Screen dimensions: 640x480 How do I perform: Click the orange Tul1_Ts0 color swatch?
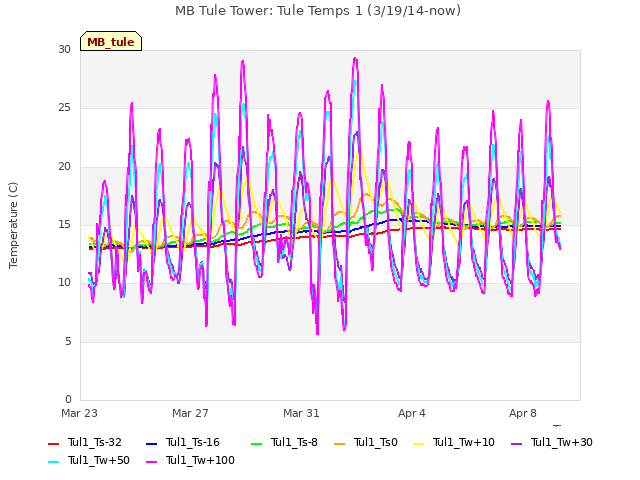click(339, 444)
